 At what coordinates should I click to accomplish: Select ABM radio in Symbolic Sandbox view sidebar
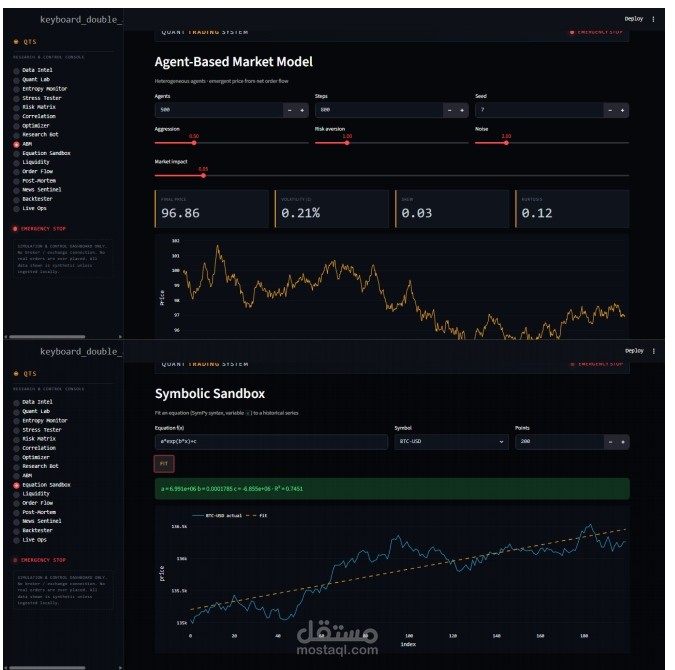click(16, 476)
